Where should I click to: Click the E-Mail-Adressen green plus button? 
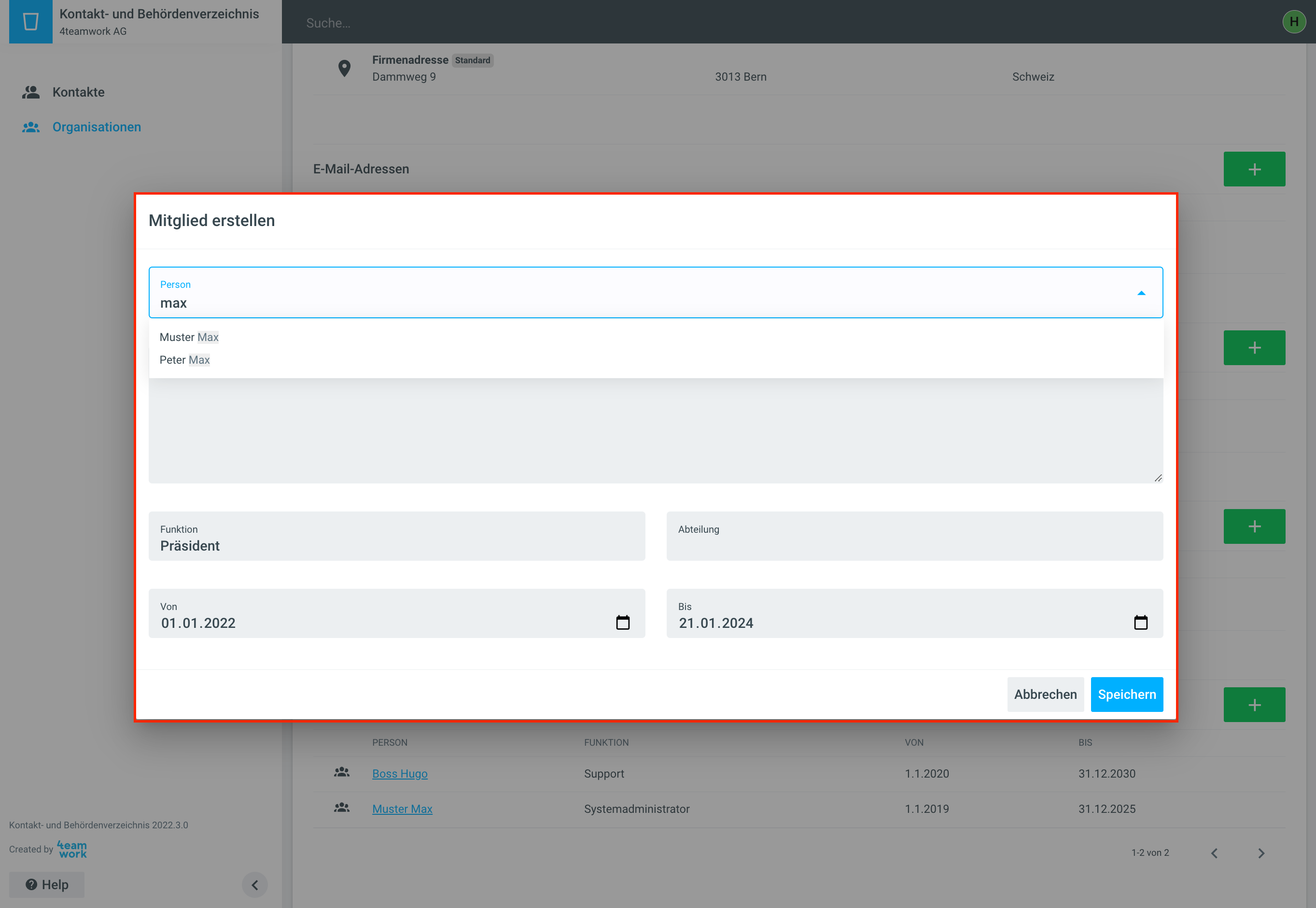[1254, 169]
